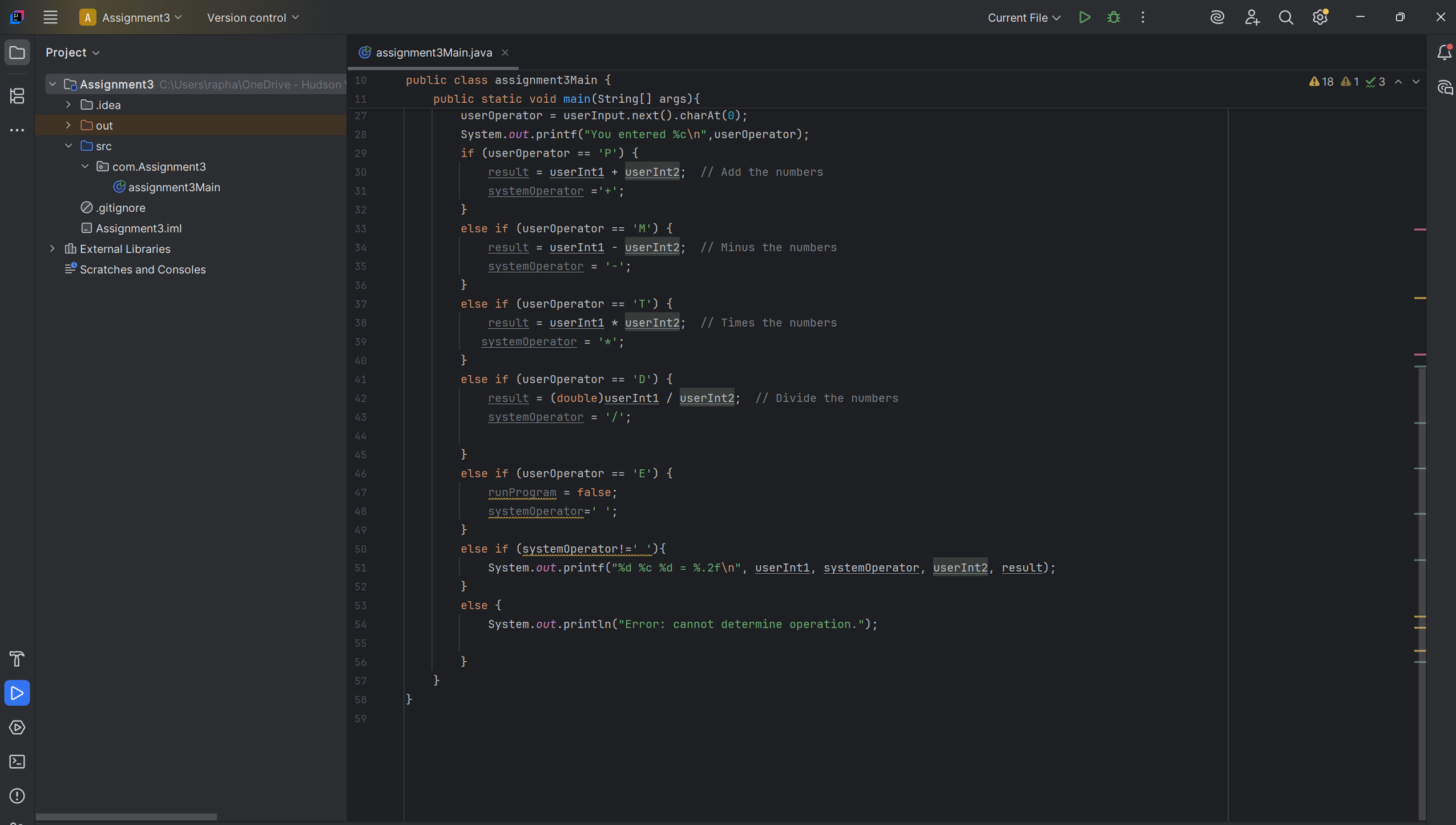This screenshot has width=1456, height=825.
Task: Open the Notifications bell
Action: 1444,53
